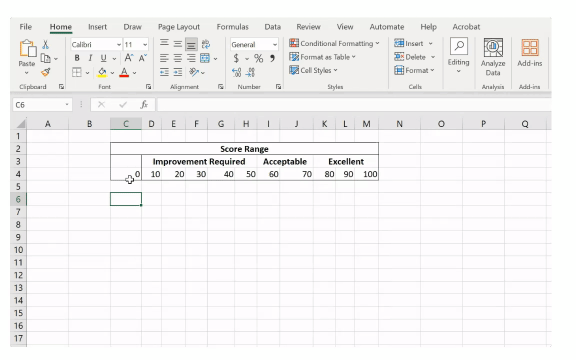576x360 pixels.
Task: Open General number format dropdown
Action: point(275,44)
